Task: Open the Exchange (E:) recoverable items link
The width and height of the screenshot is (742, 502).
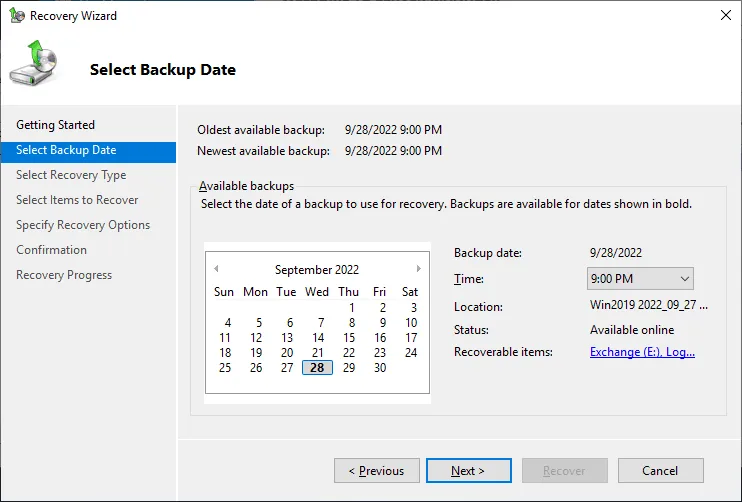Action: coord(642,352)
